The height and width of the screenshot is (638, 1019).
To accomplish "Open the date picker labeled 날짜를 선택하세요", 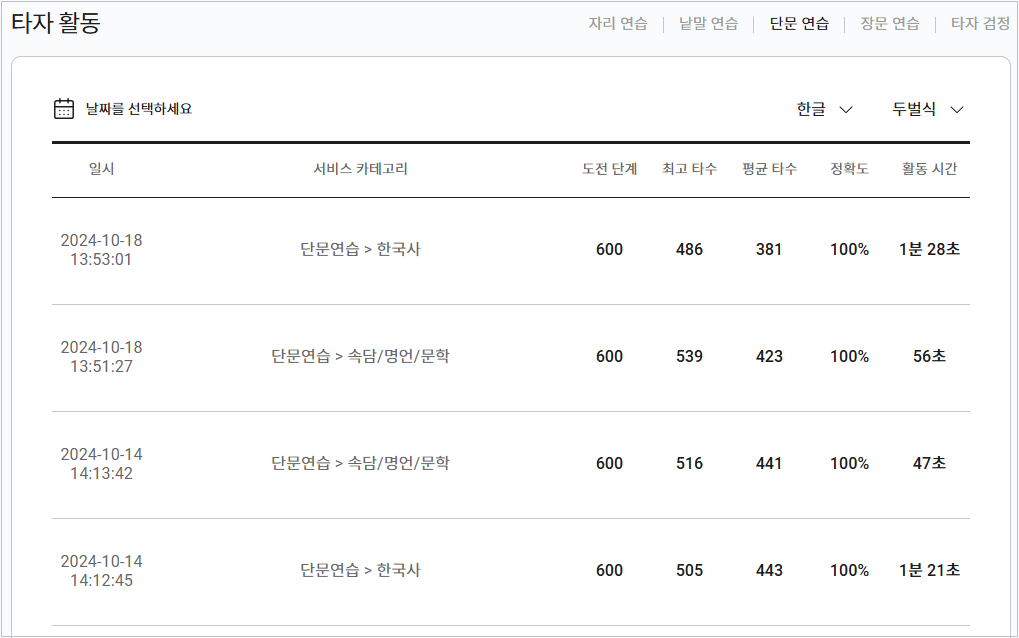I will [x=123, y=108].
